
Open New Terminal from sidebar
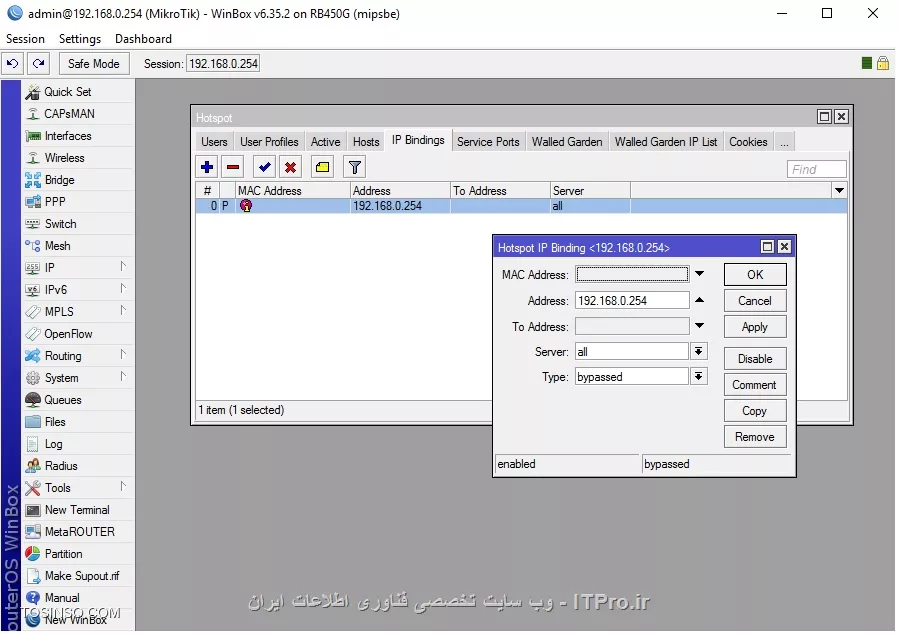[x=77, y=510]
